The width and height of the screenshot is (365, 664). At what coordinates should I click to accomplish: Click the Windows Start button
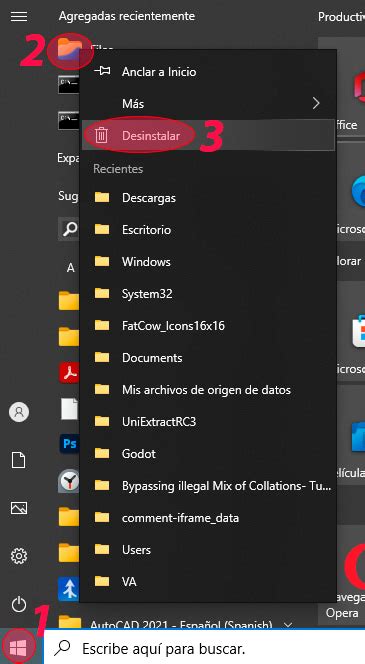[18, 646]
